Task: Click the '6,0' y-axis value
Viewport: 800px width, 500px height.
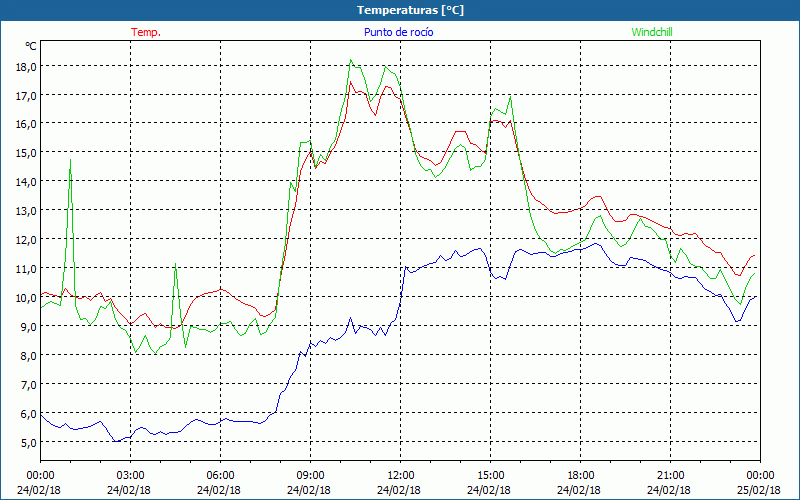Action: click(x=29, y=414)
